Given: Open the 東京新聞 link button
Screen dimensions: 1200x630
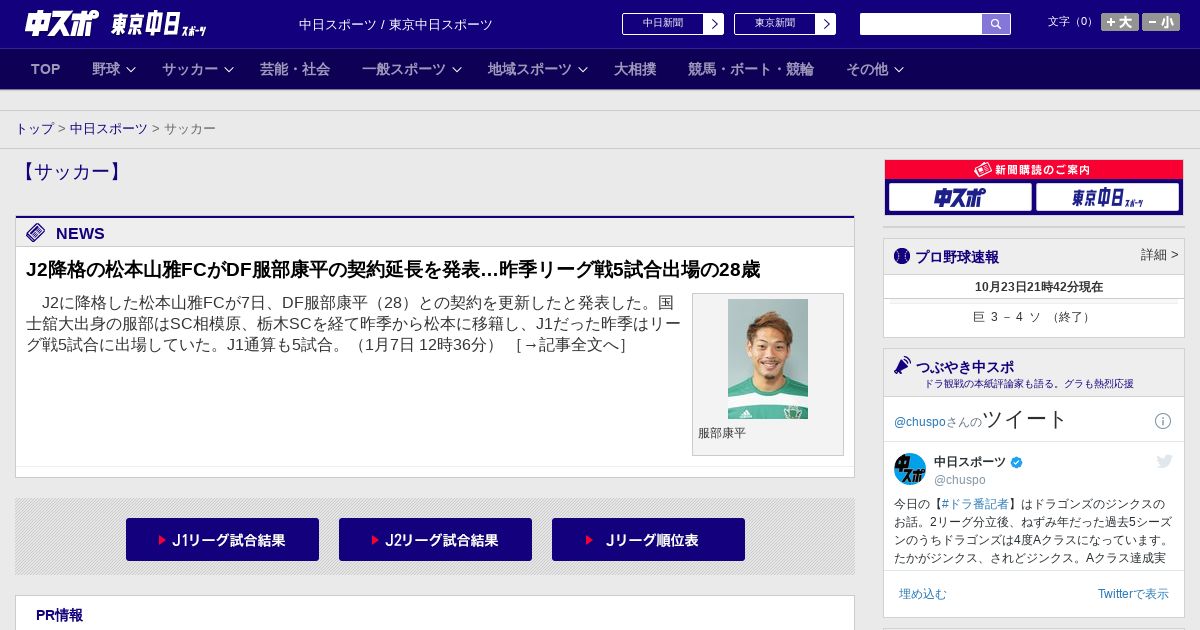Looking at the screenshot, I should [785, 24].
